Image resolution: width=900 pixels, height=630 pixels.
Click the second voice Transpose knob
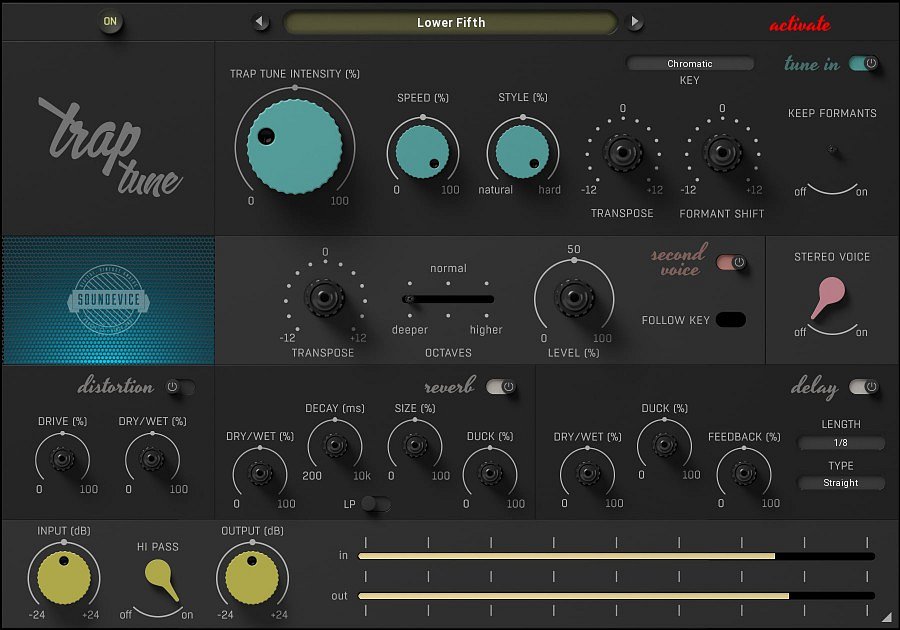point(324,300)
